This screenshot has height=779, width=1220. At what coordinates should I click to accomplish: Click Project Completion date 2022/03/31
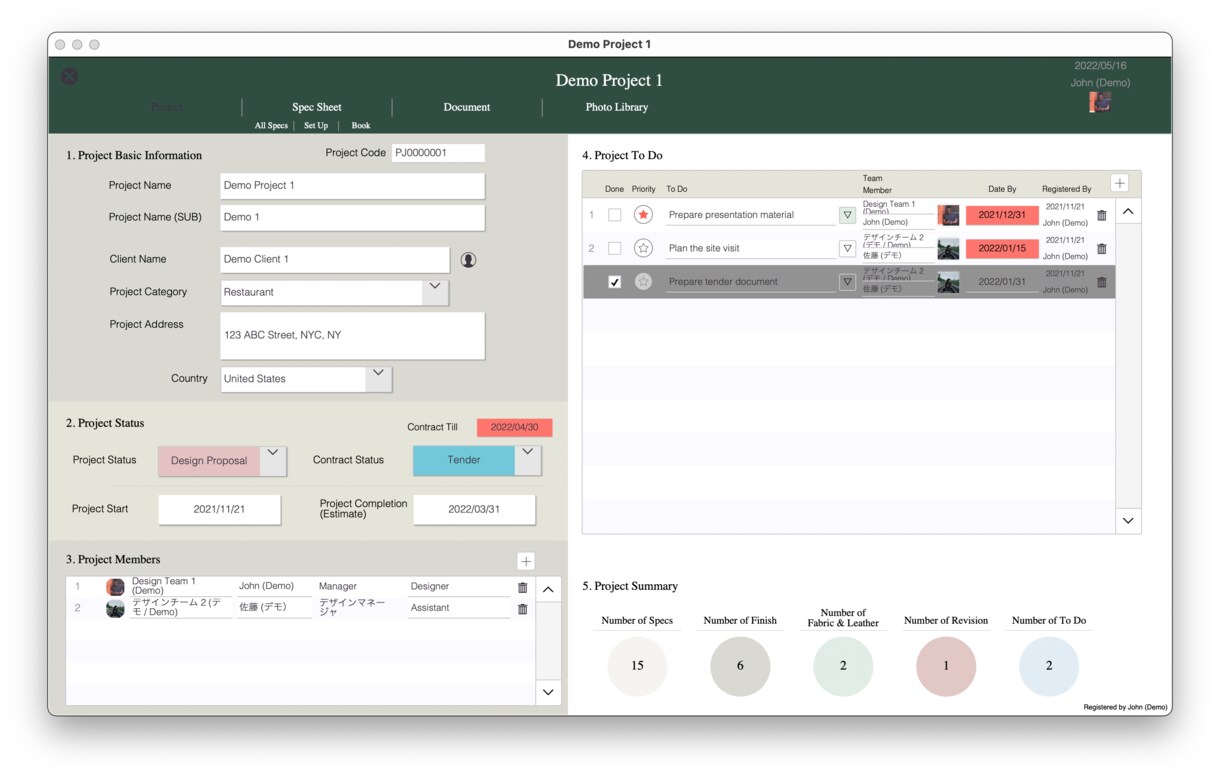[474, 509]
